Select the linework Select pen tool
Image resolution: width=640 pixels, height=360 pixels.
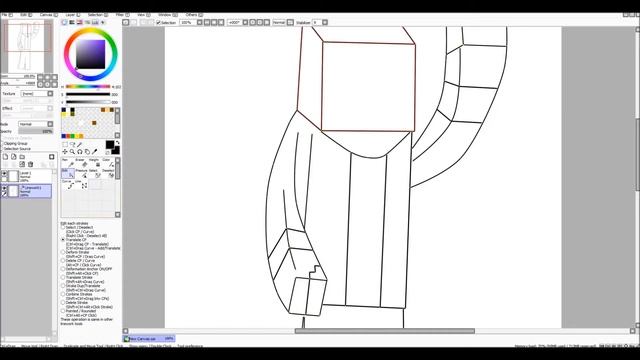pyautogui.click(x=94, y=173)
